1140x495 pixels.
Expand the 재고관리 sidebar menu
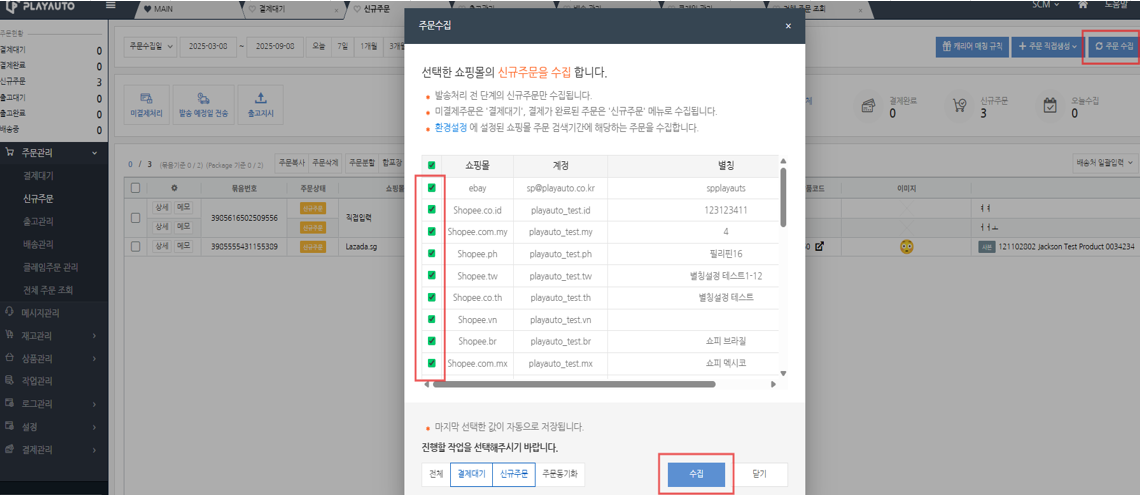pyautogui.click(x=95, y=335)
